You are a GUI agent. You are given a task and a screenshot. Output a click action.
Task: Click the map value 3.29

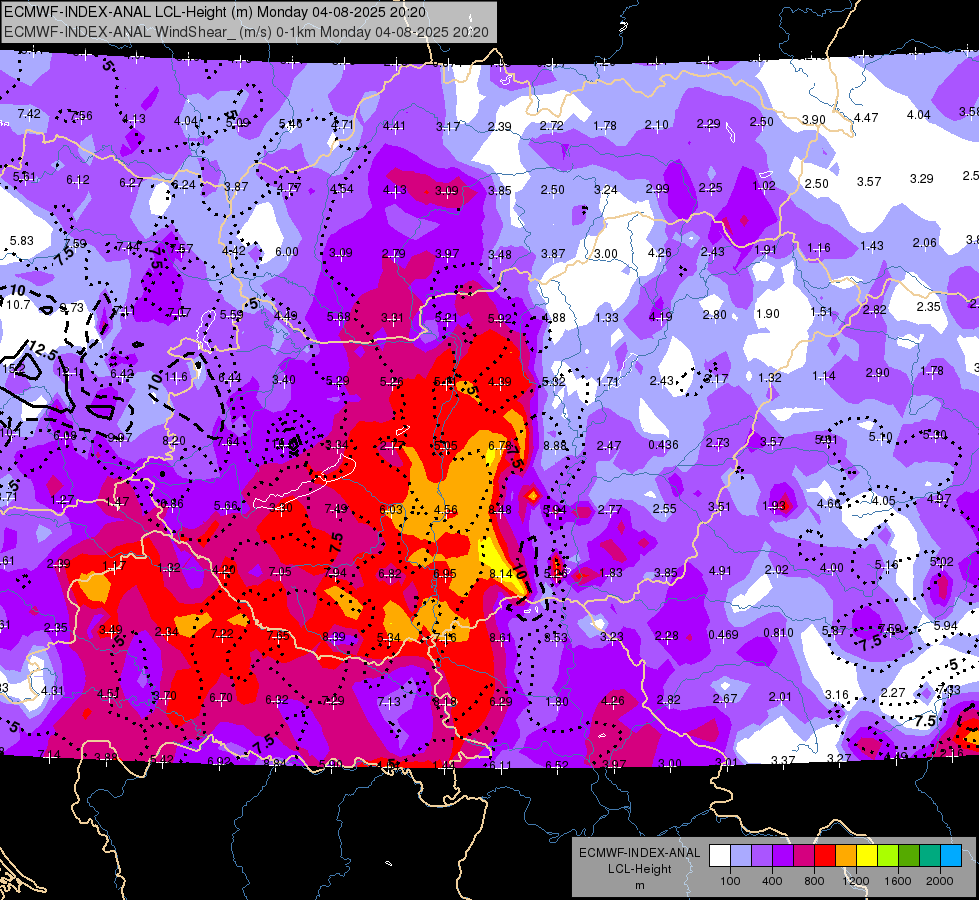tap(922, 179)
